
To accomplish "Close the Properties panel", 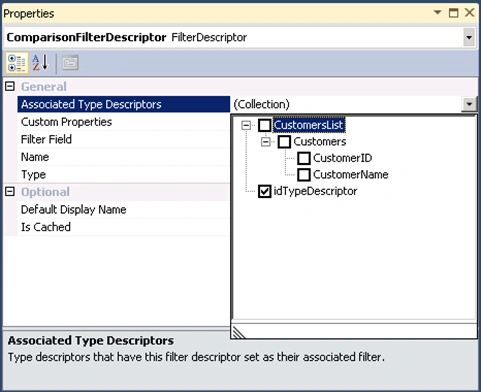I will [x=469, y=13].
